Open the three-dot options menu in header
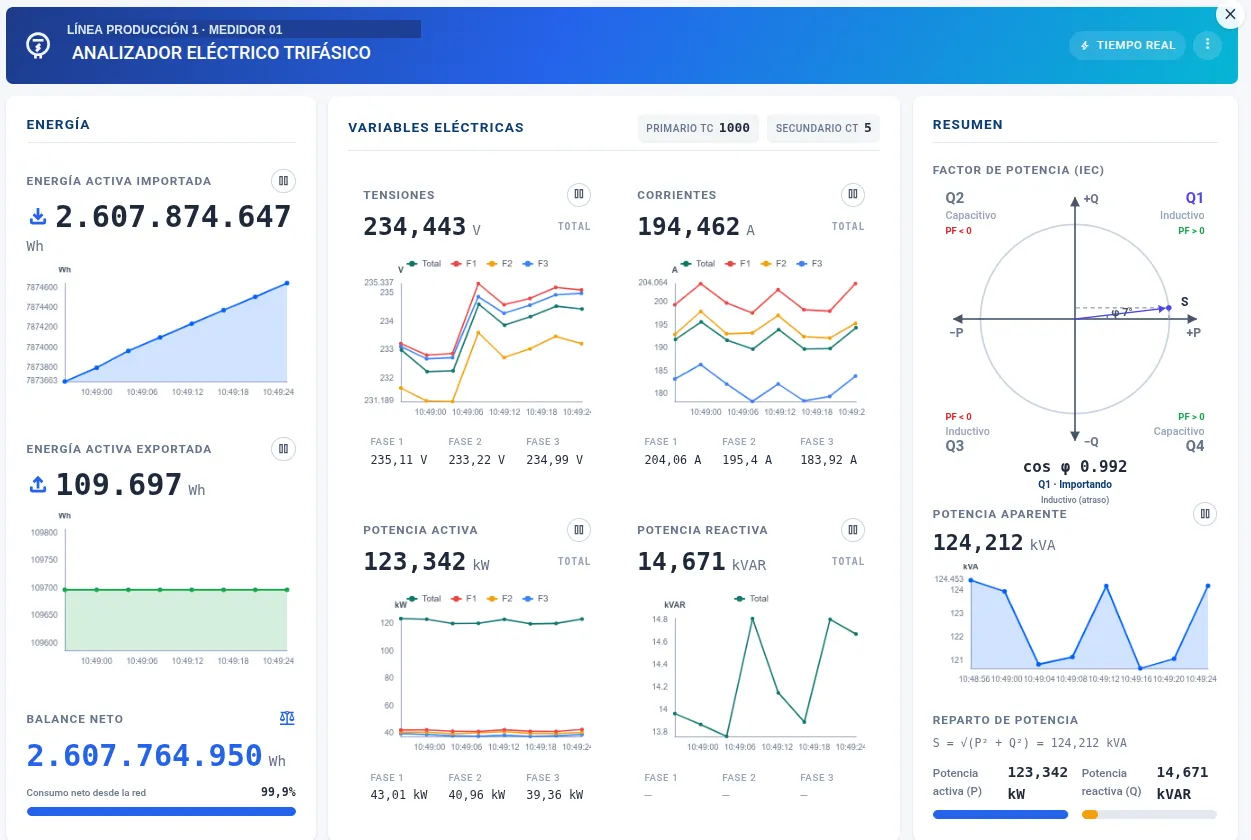This screenshot has height=840, width=1251. click(1208, 45)
